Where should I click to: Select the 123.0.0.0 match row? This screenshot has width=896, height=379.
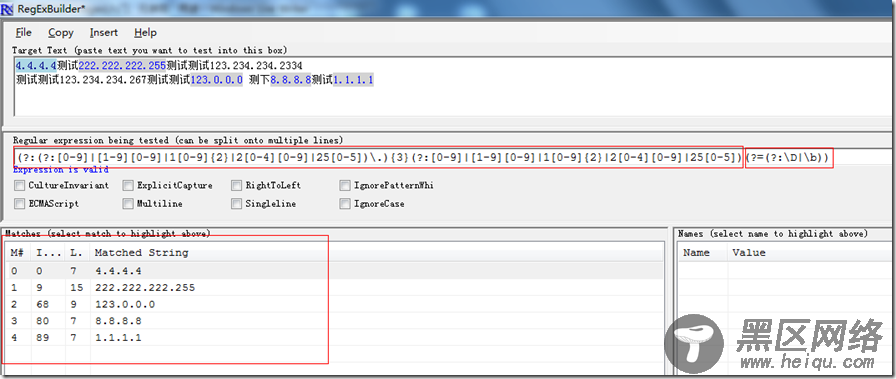[x=334, y=304]
